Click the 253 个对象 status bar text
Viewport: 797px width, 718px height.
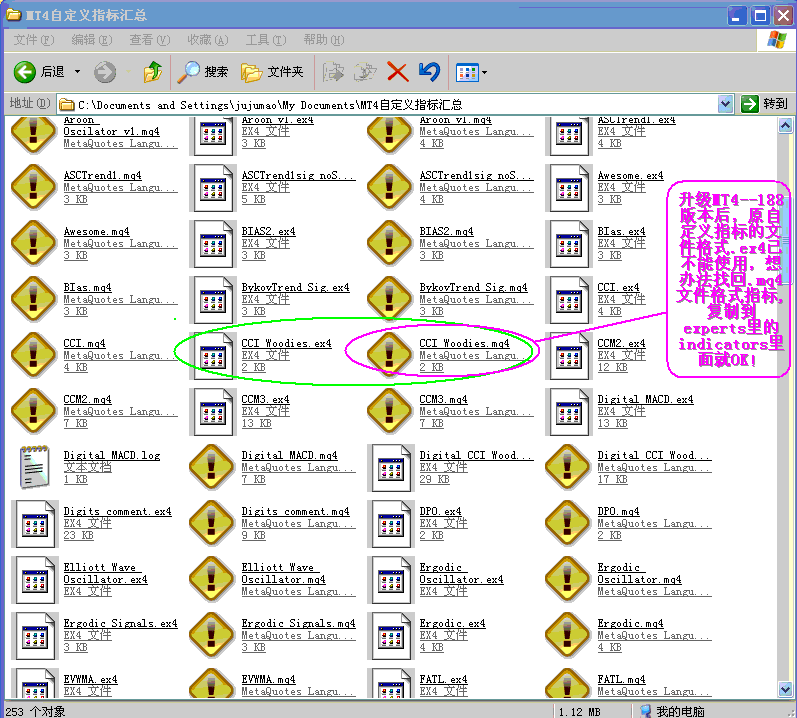click(x=35, y=711)
